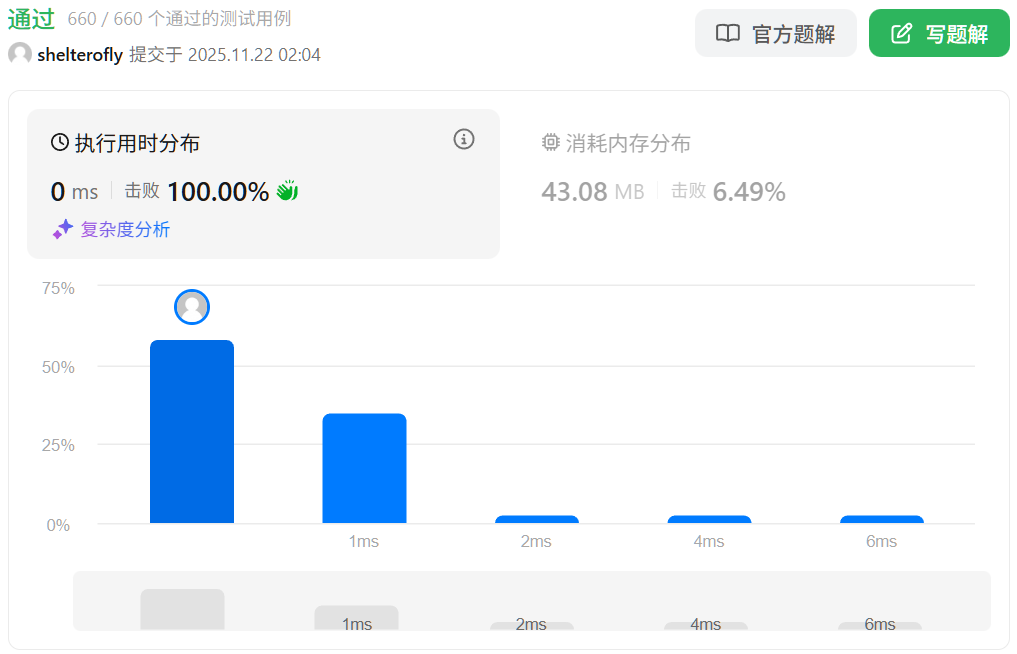Click the avatar marker above the tallest bar

192,307
